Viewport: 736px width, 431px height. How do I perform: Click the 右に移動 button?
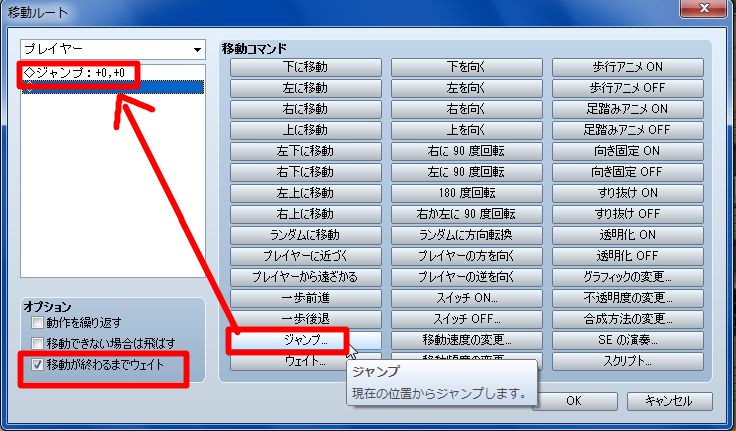tap(306, 109)
